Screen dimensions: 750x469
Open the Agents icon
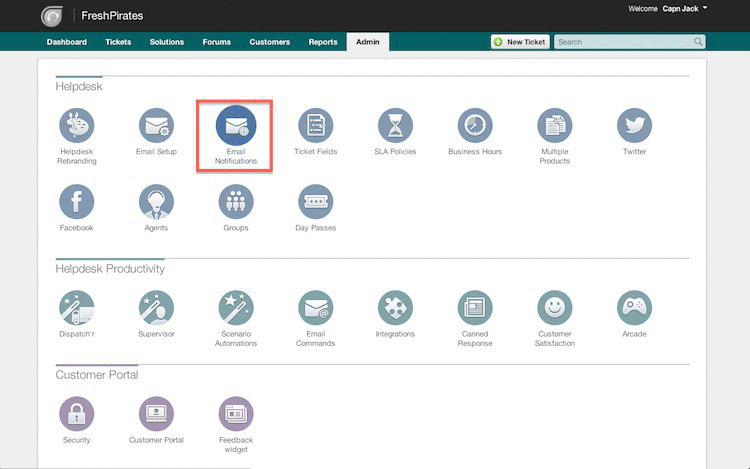(156, 202)
